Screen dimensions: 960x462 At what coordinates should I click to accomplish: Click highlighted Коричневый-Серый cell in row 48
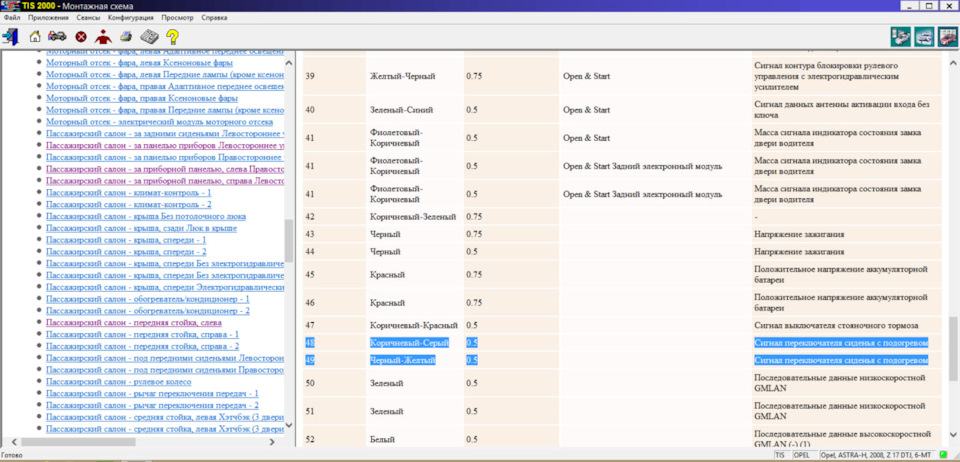coord(410,343)
